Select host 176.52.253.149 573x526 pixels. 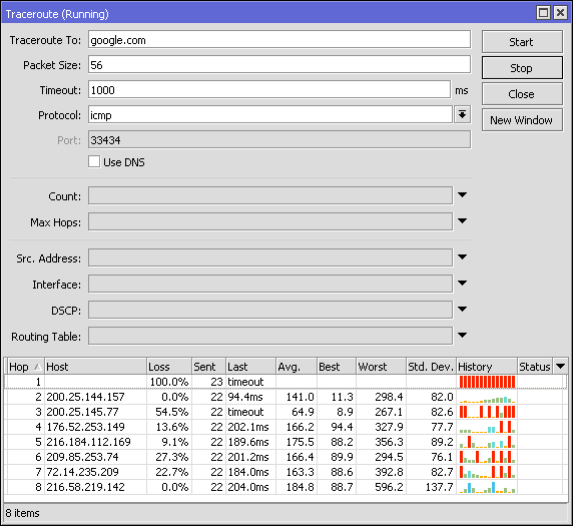pyautogui.click(x=85, y=427)
